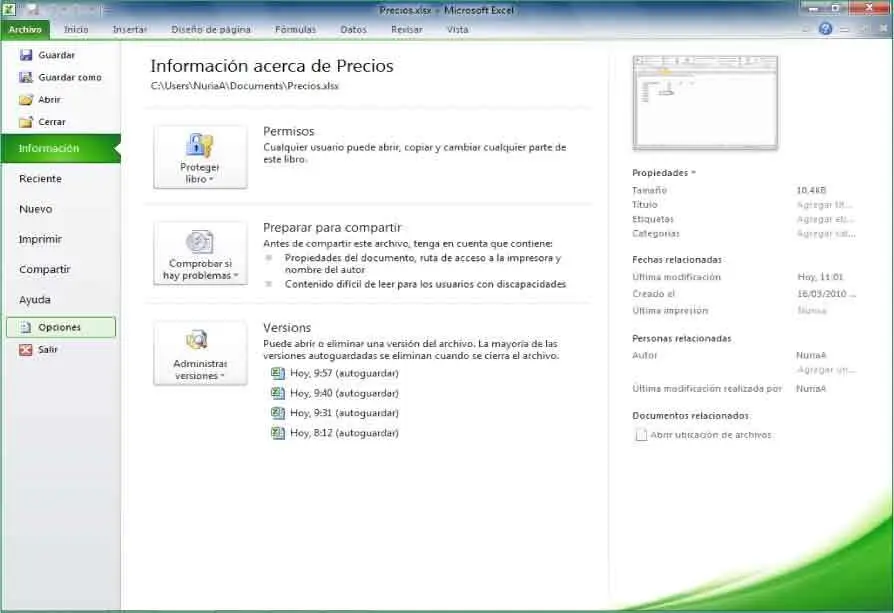Open autosaved version Hoy, 9:31
894x613 pixels.
pos(344,413)
